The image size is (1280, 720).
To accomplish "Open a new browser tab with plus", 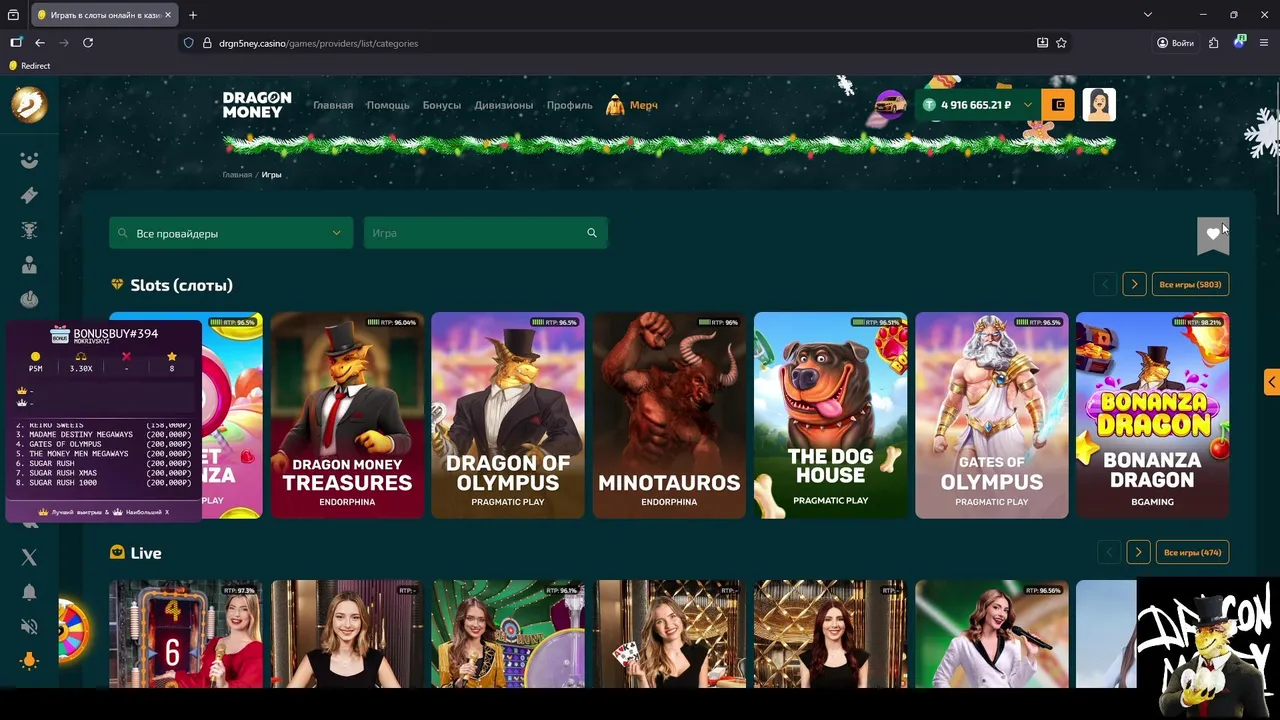I will click(193, 15).
